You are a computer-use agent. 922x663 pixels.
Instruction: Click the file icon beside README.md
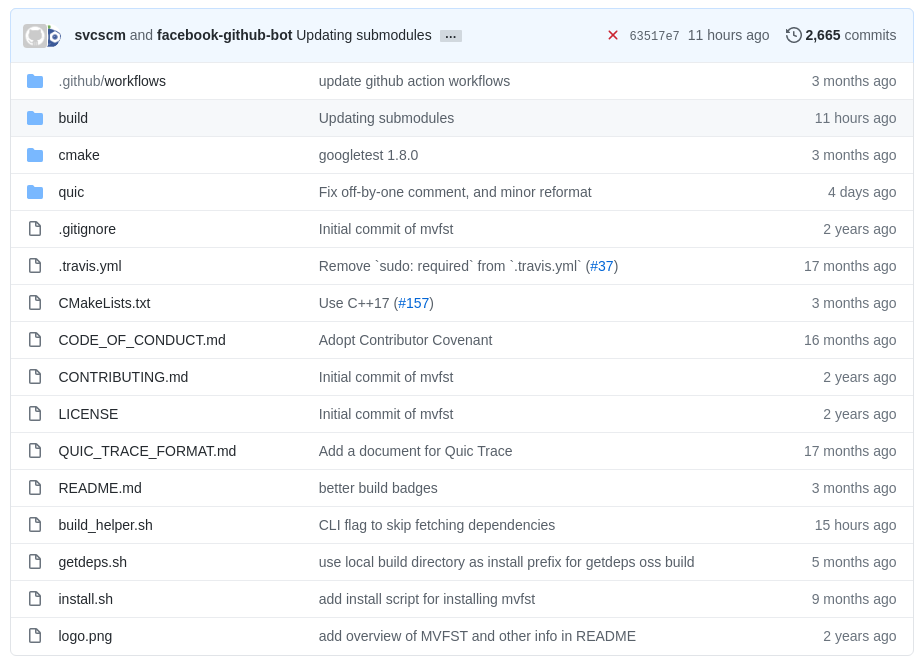[34, 487]
